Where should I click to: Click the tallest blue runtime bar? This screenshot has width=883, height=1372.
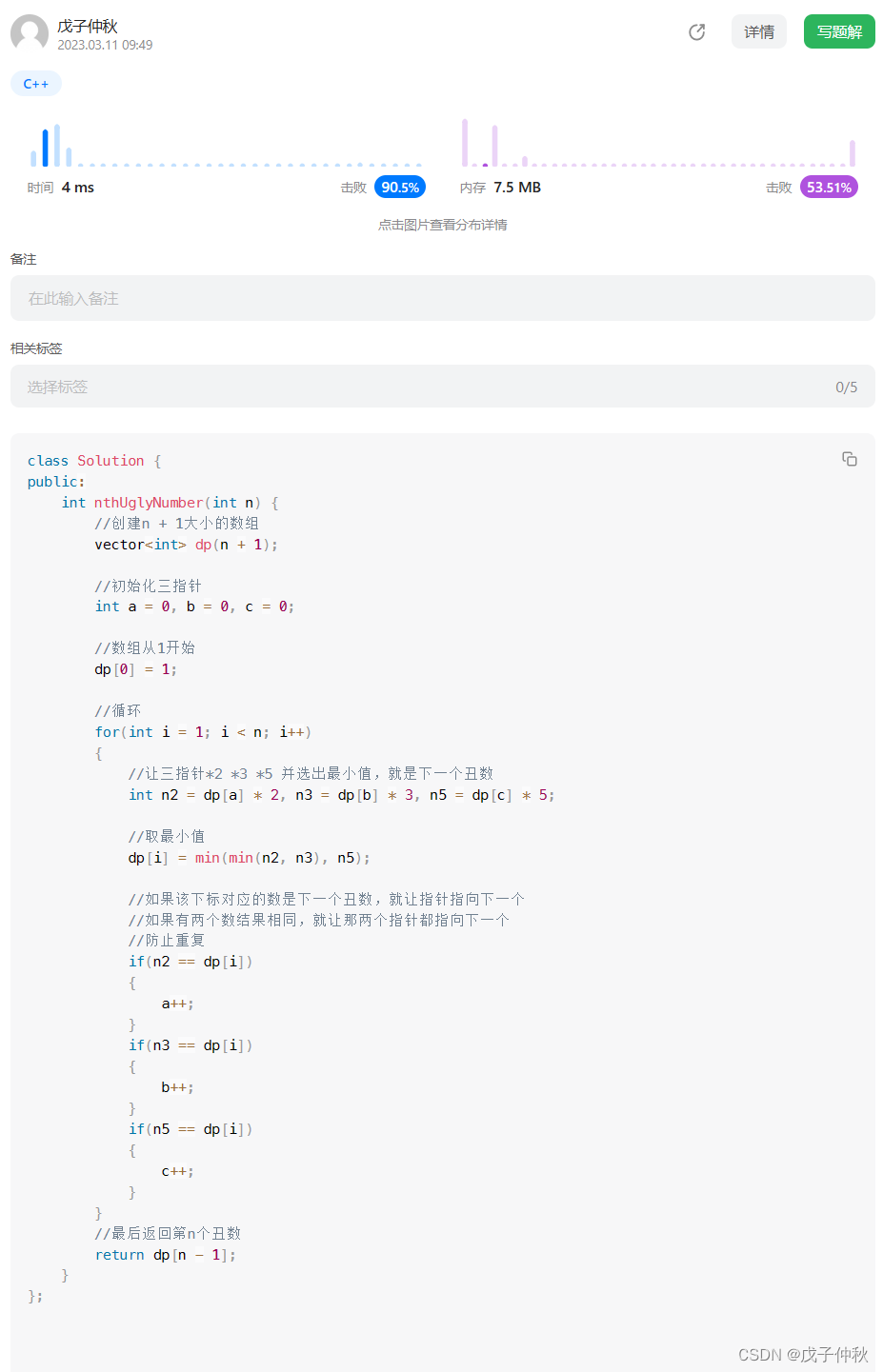[56, 145]
